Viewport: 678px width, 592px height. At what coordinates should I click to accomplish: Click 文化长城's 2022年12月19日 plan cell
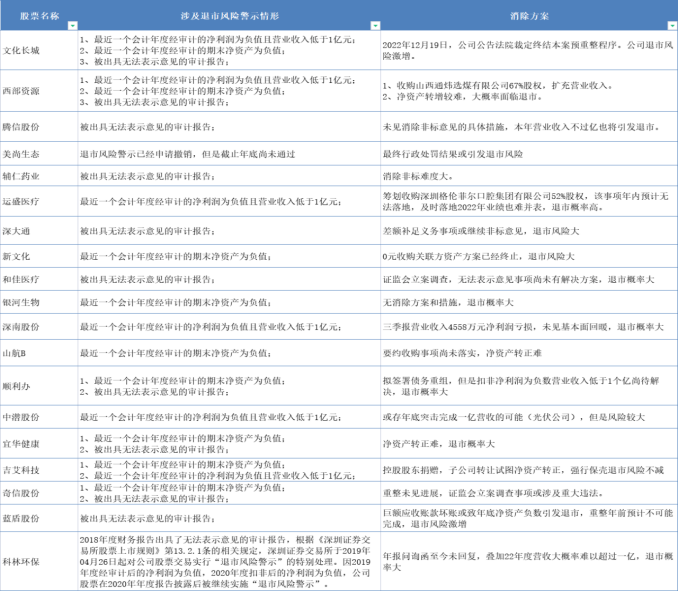(x=529, y=50)
